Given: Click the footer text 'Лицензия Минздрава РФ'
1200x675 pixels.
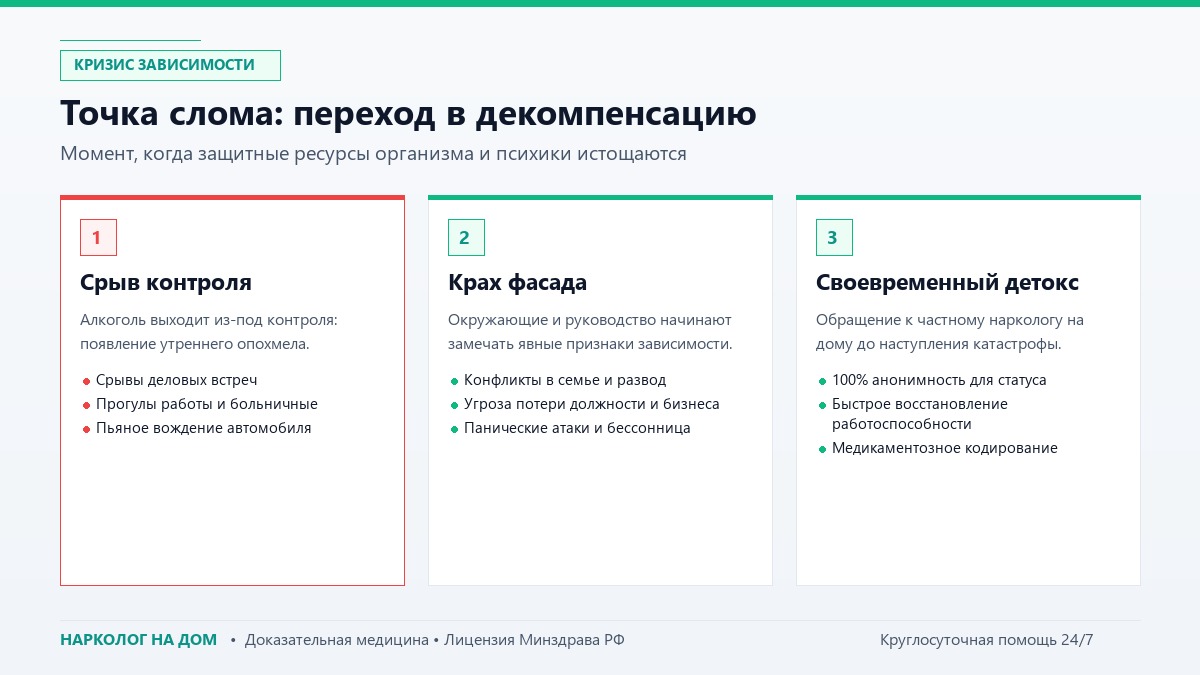Looking at the screenshot, I should click(534, 640).
